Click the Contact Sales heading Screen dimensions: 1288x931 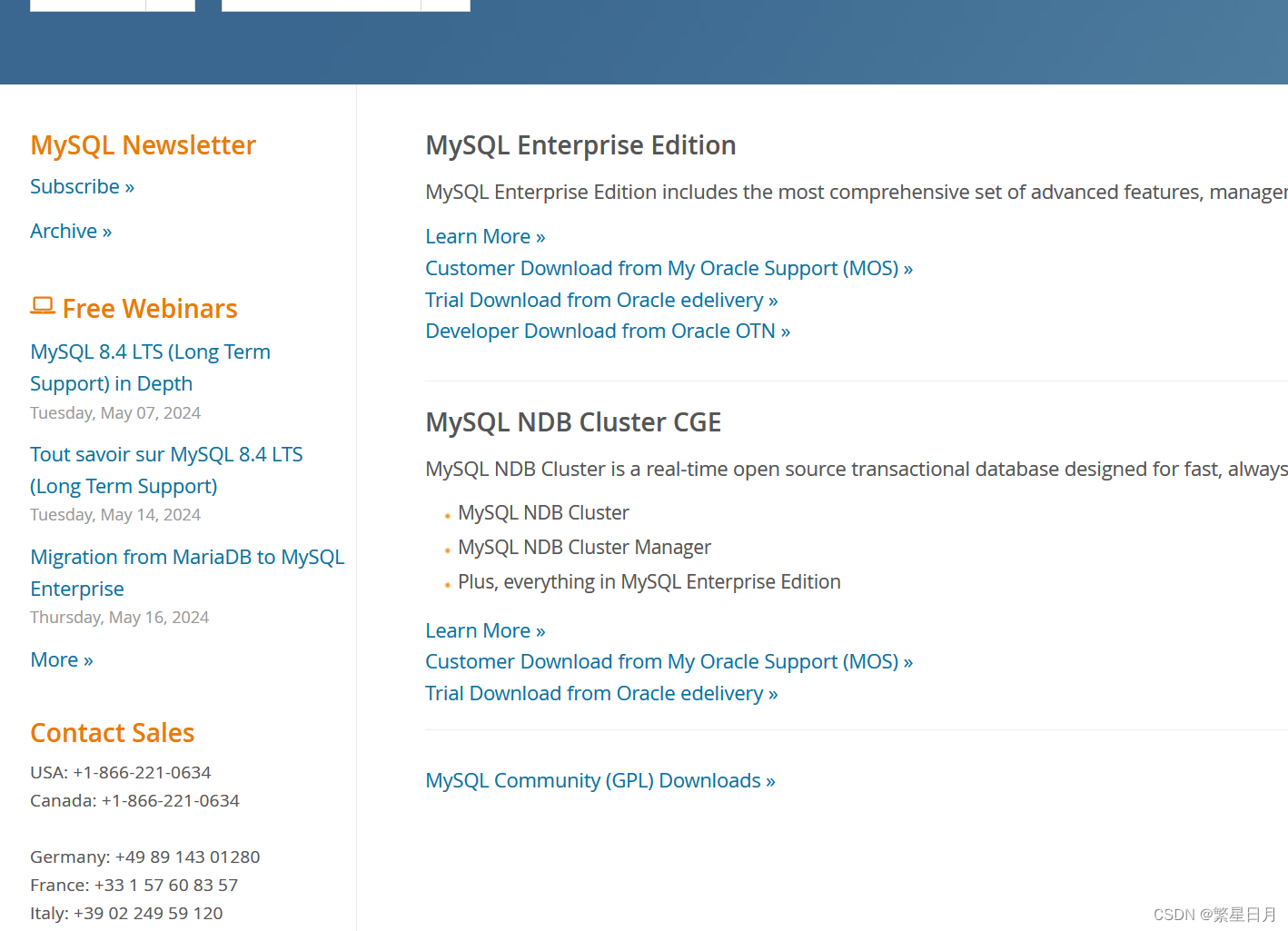point(113,733)
